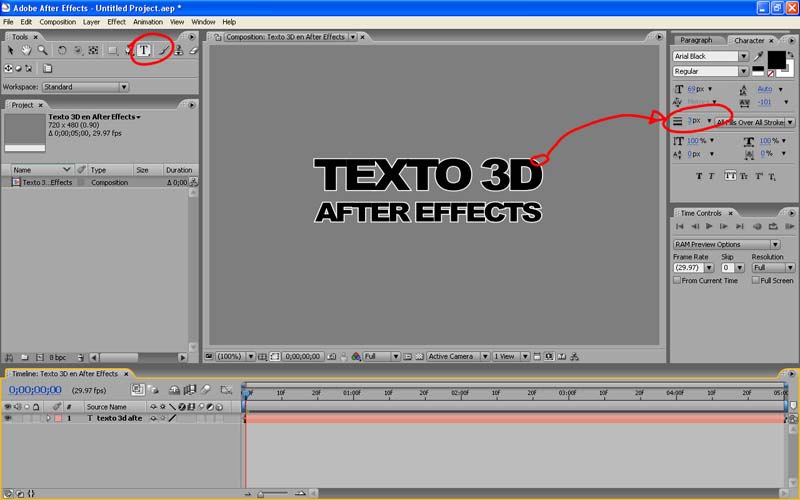This screenshot has height=500, width=800.
Task: Toggle Frame Blending enable in timeline
Action: click(x=190, y=390)
